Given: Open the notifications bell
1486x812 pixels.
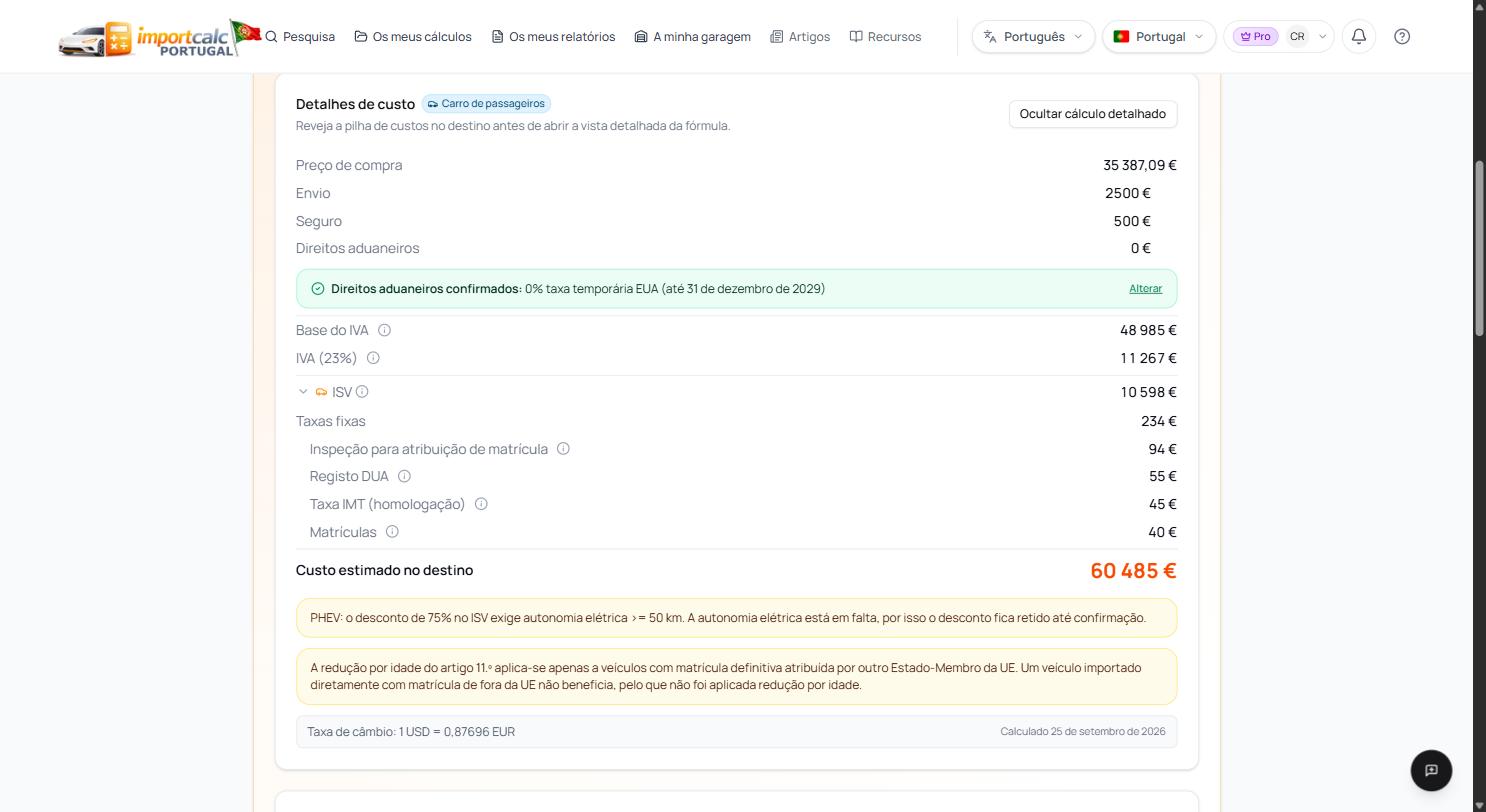Looking at the screenshot, I should click(1359, 37).
